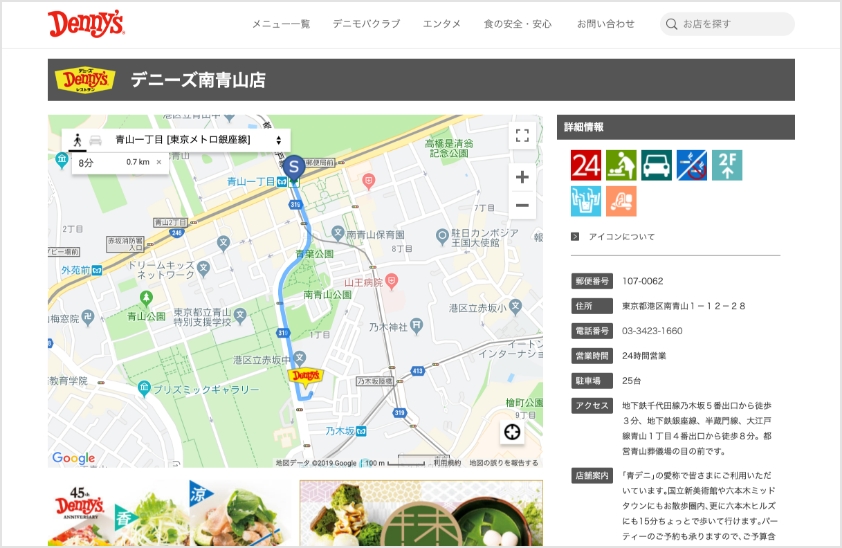Open メニュー一覧 in the top navigation
Image resolution: width=842 pixels, height=548 pixels.
tap(281, 24)
